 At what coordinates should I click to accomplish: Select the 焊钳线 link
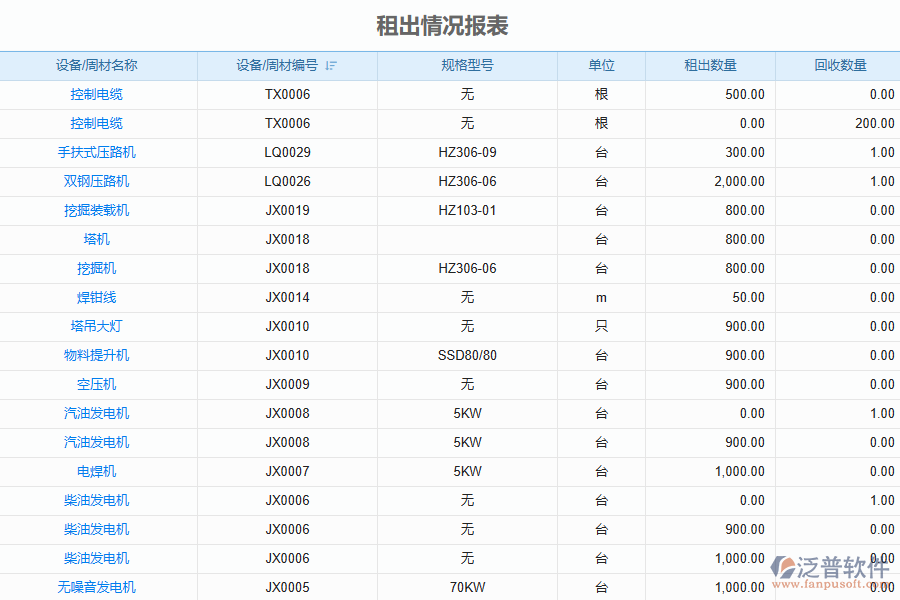point(97,298)
